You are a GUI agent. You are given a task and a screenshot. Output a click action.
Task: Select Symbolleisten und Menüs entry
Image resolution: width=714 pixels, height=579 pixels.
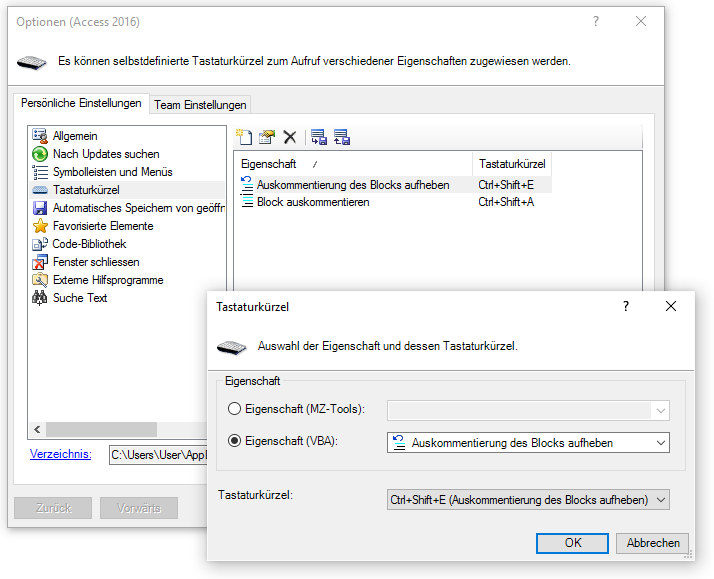tap(112, 172)
